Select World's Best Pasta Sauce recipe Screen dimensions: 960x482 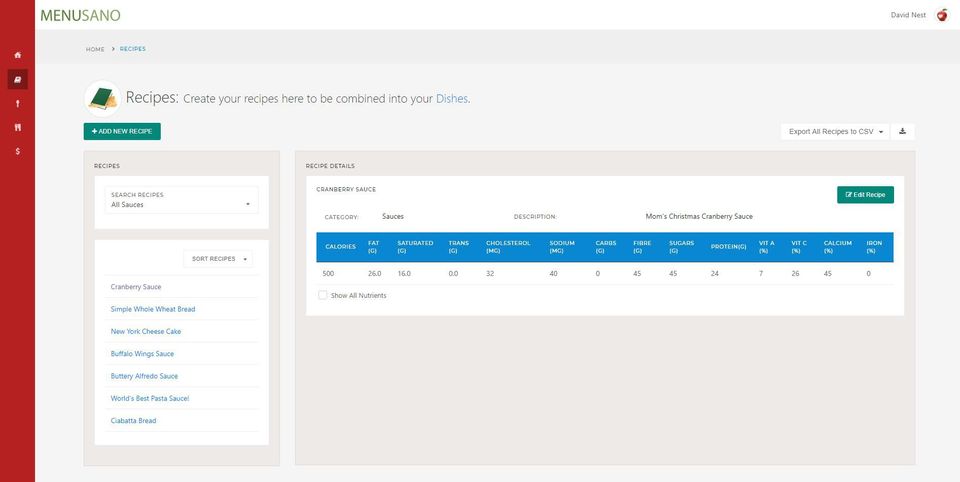[x=150, y=398]
